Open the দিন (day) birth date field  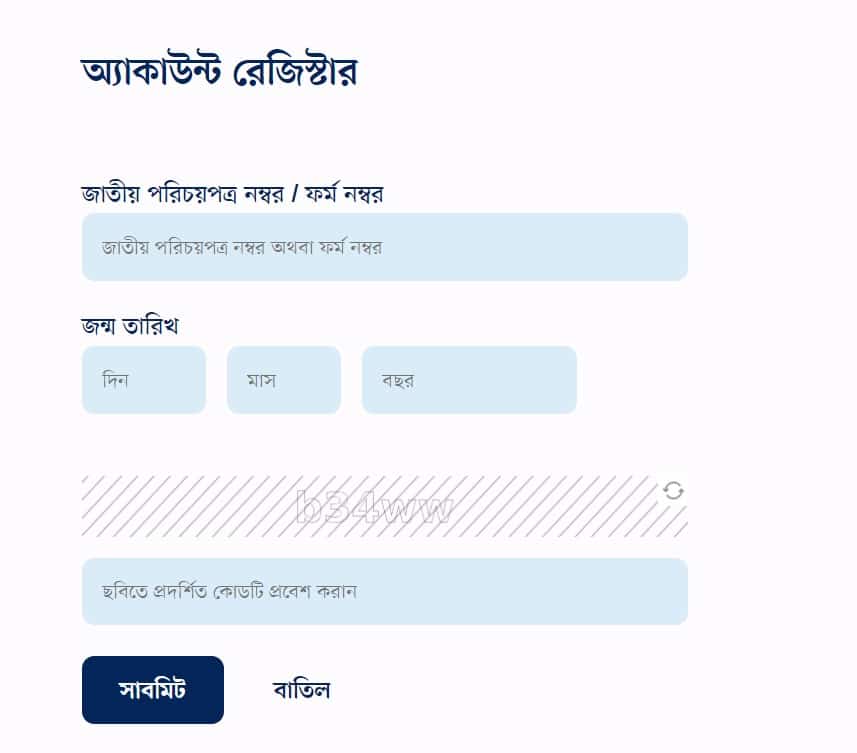point(144,380)
